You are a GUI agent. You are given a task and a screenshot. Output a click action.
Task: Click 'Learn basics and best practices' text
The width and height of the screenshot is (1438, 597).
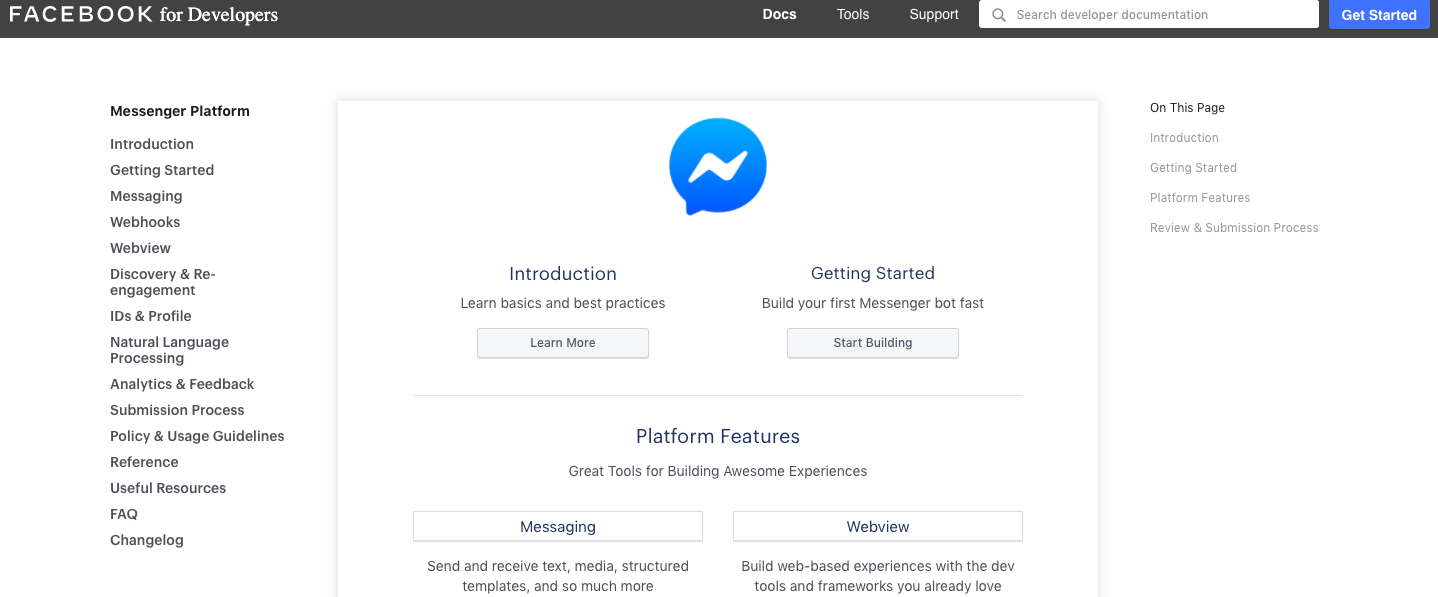click(x=563, y=303)
